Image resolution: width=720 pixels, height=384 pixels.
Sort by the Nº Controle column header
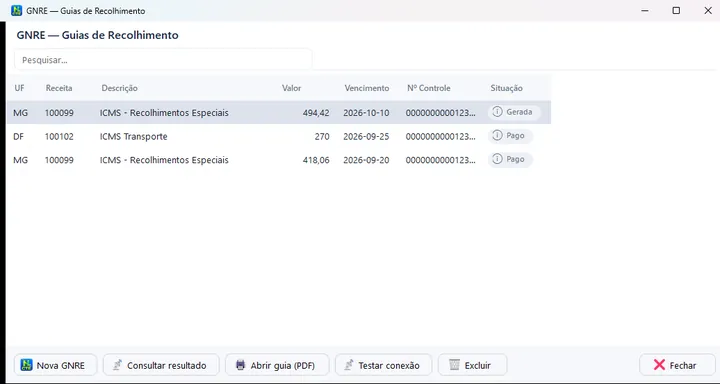pyautogui.click(x=429, y=88)
